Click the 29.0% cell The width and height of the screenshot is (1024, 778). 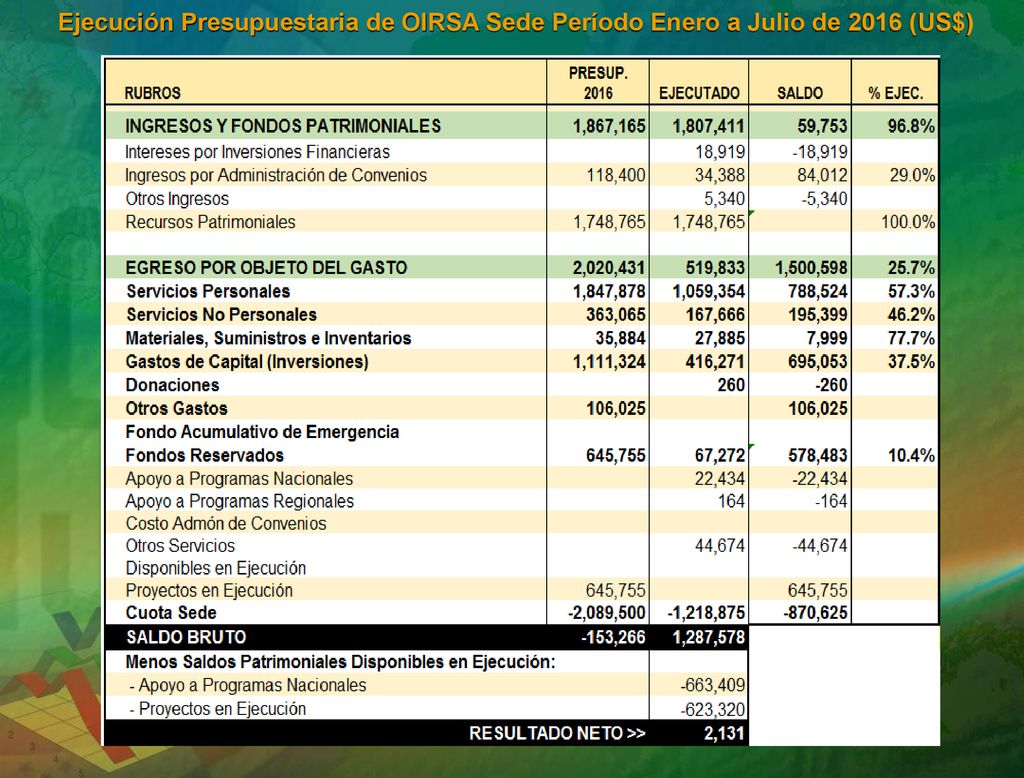click(x=912, y=175)
